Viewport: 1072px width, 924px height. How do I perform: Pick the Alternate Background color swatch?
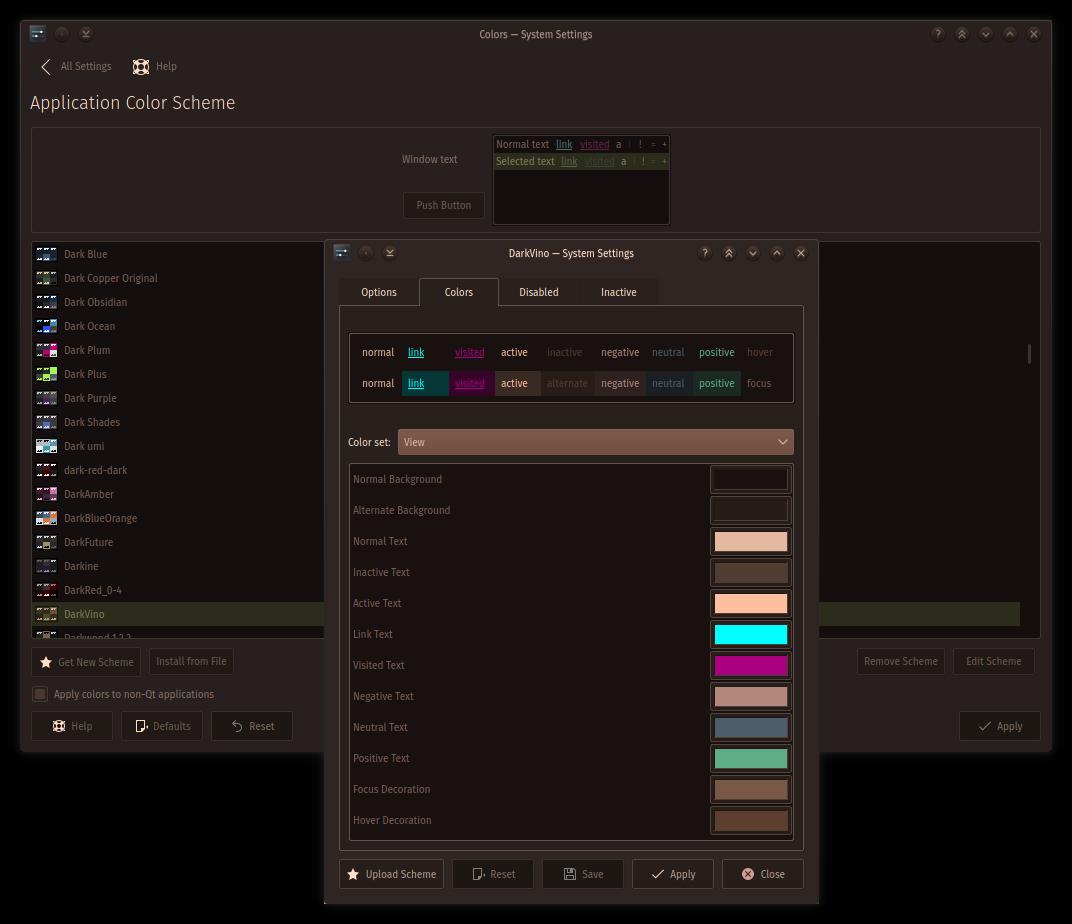pyautogui.click(x=751, y=510)
